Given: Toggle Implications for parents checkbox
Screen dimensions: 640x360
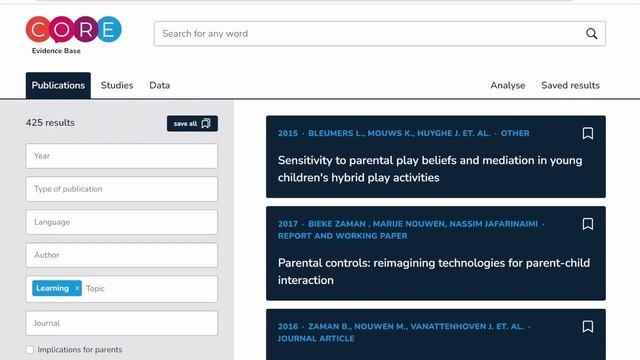Looking at the screenshot, I should click(x=30, y=350).
